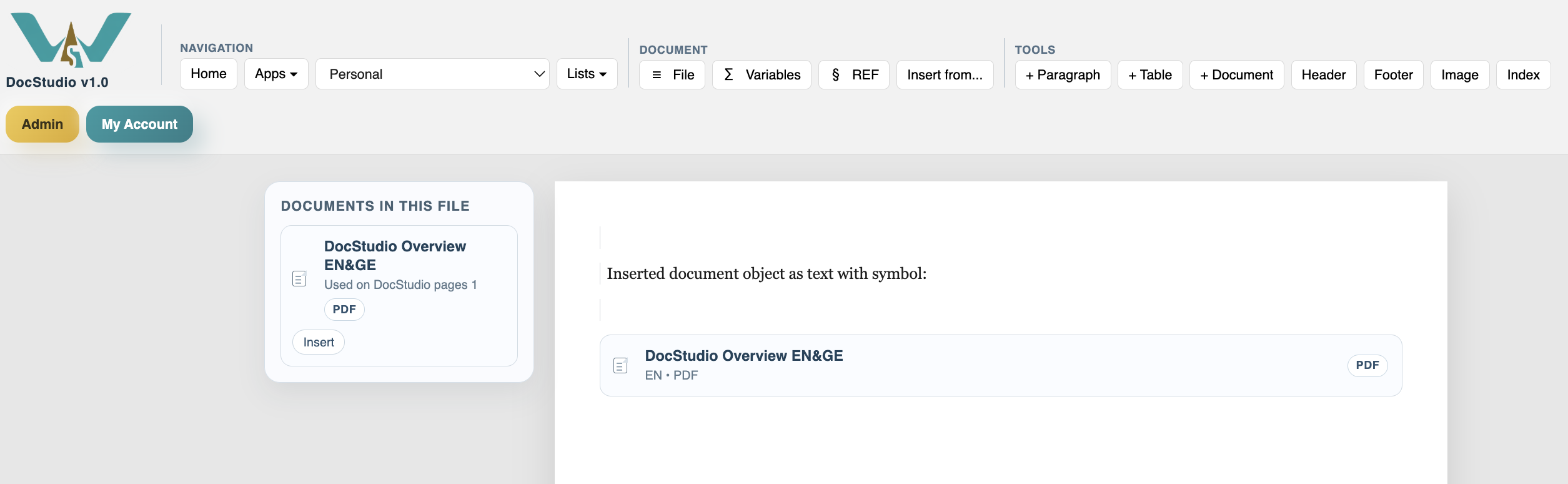Viewport: 1568px width, 484px height.
Task: Click the document icon in the sidebar card
Action: pos(299,278)
